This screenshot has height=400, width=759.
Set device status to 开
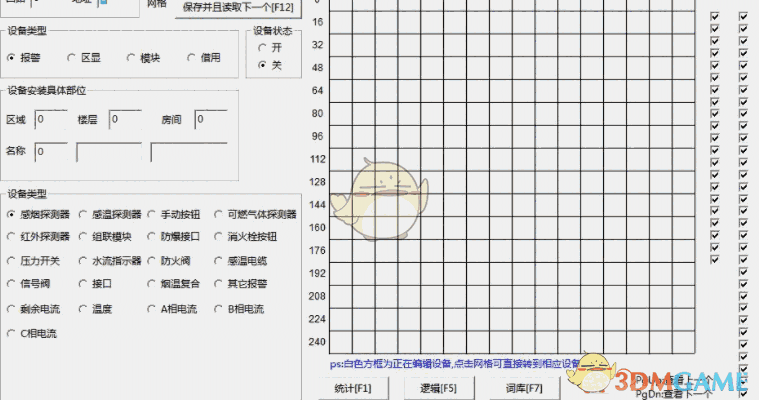coord(270,47)
